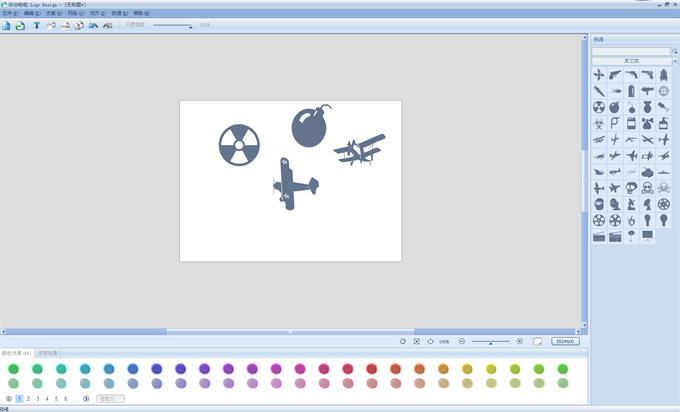Pick the radiation symbol in the shape library

click(x=599, y=107)
